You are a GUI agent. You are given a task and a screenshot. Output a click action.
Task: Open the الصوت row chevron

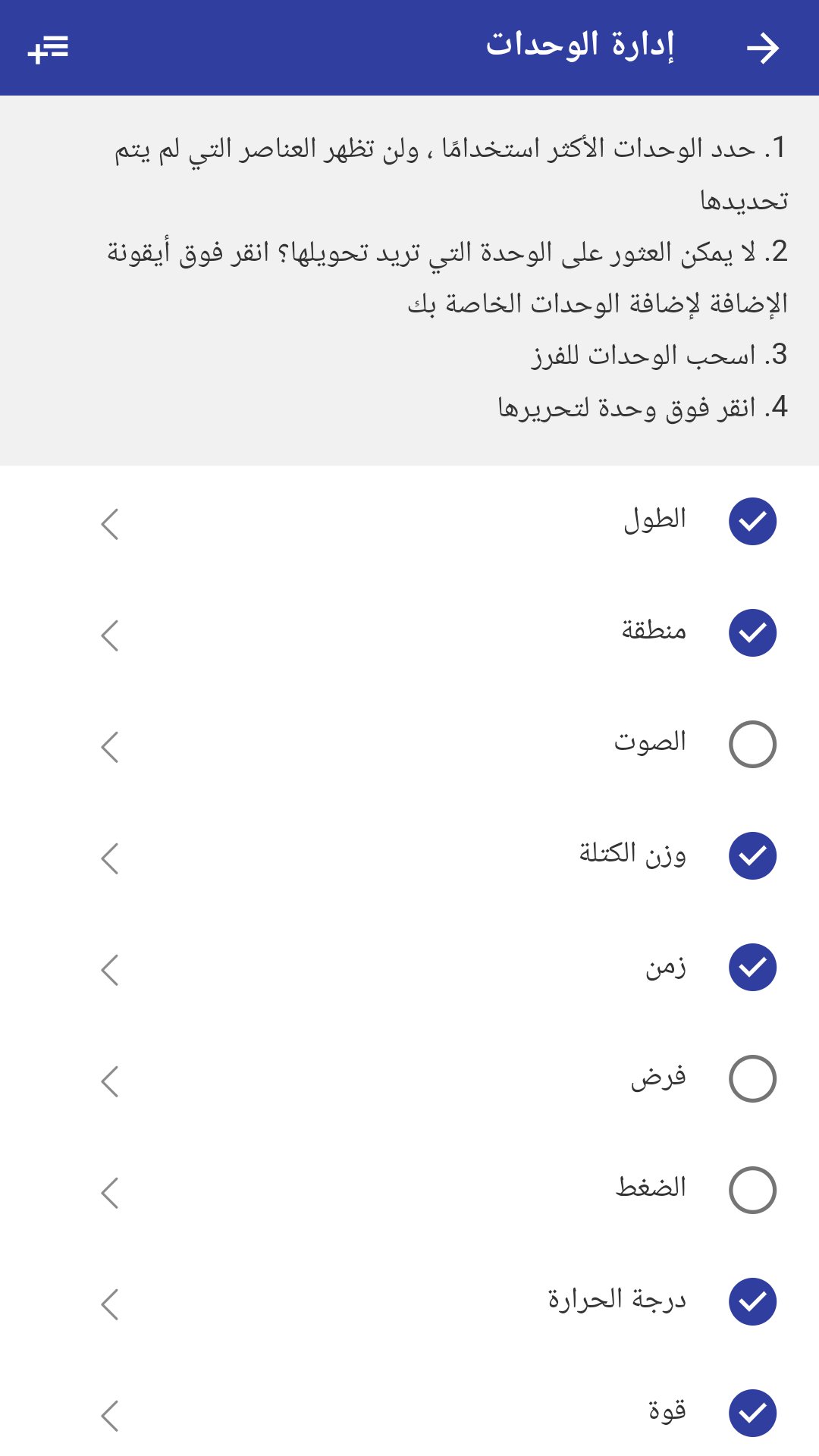tap(110, 747)
